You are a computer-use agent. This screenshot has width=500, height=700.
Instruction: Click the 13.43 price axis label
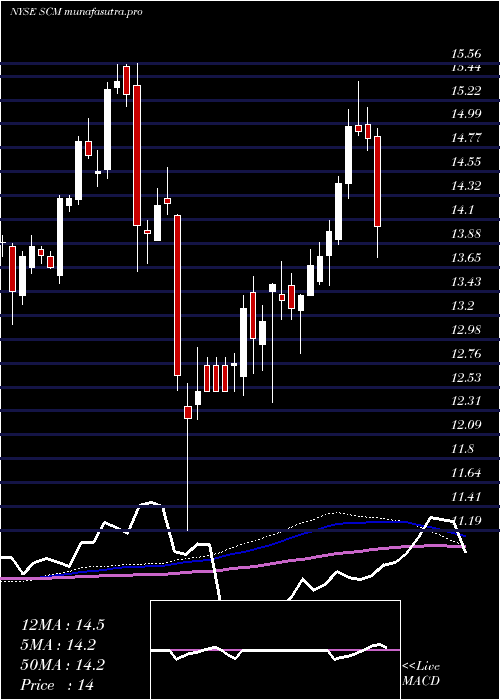(x=466, y=282)
